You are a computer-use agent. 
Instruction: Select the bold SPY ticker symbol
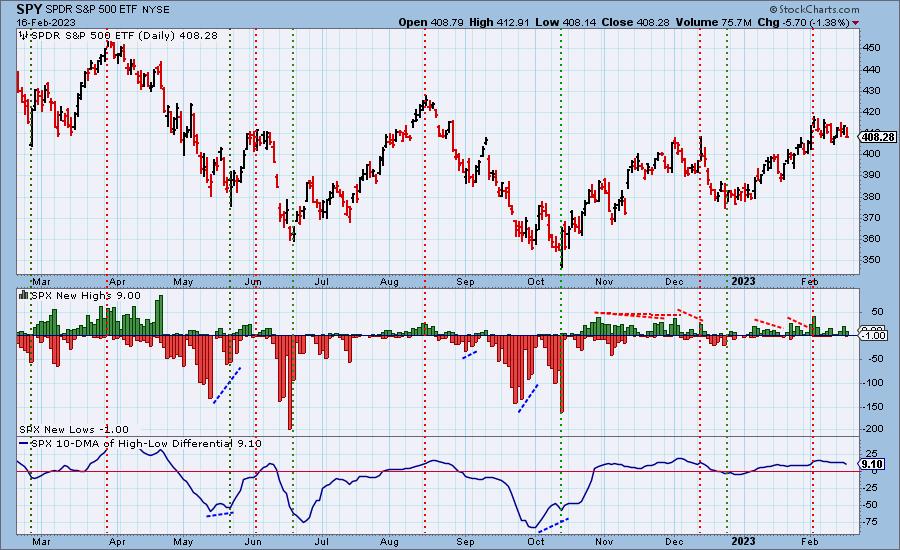[29, 9]
